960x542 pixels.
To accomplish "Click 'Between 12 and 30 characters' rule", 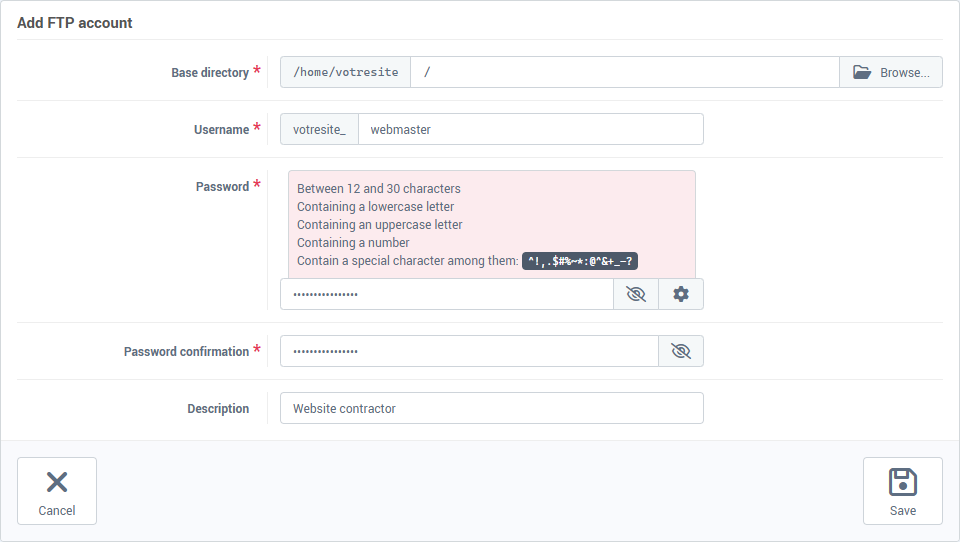I will pyautogui.click(x=379, y=189).
